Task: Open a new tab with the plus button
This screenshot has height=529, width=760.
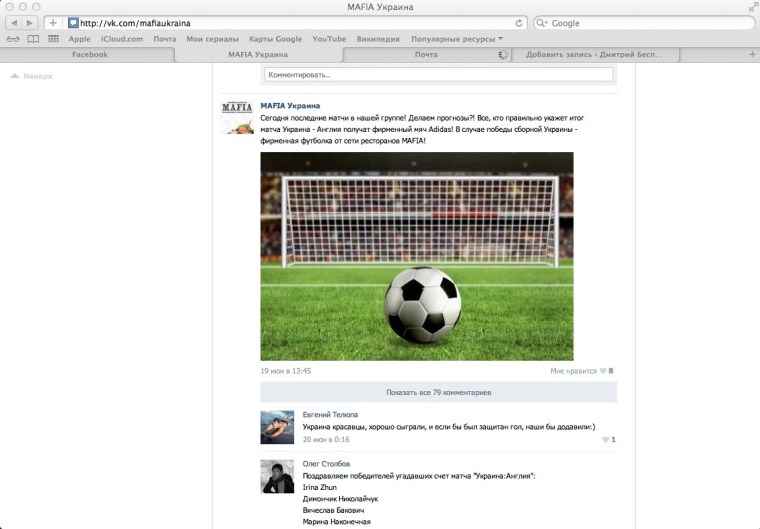Action: pos(752,54)
